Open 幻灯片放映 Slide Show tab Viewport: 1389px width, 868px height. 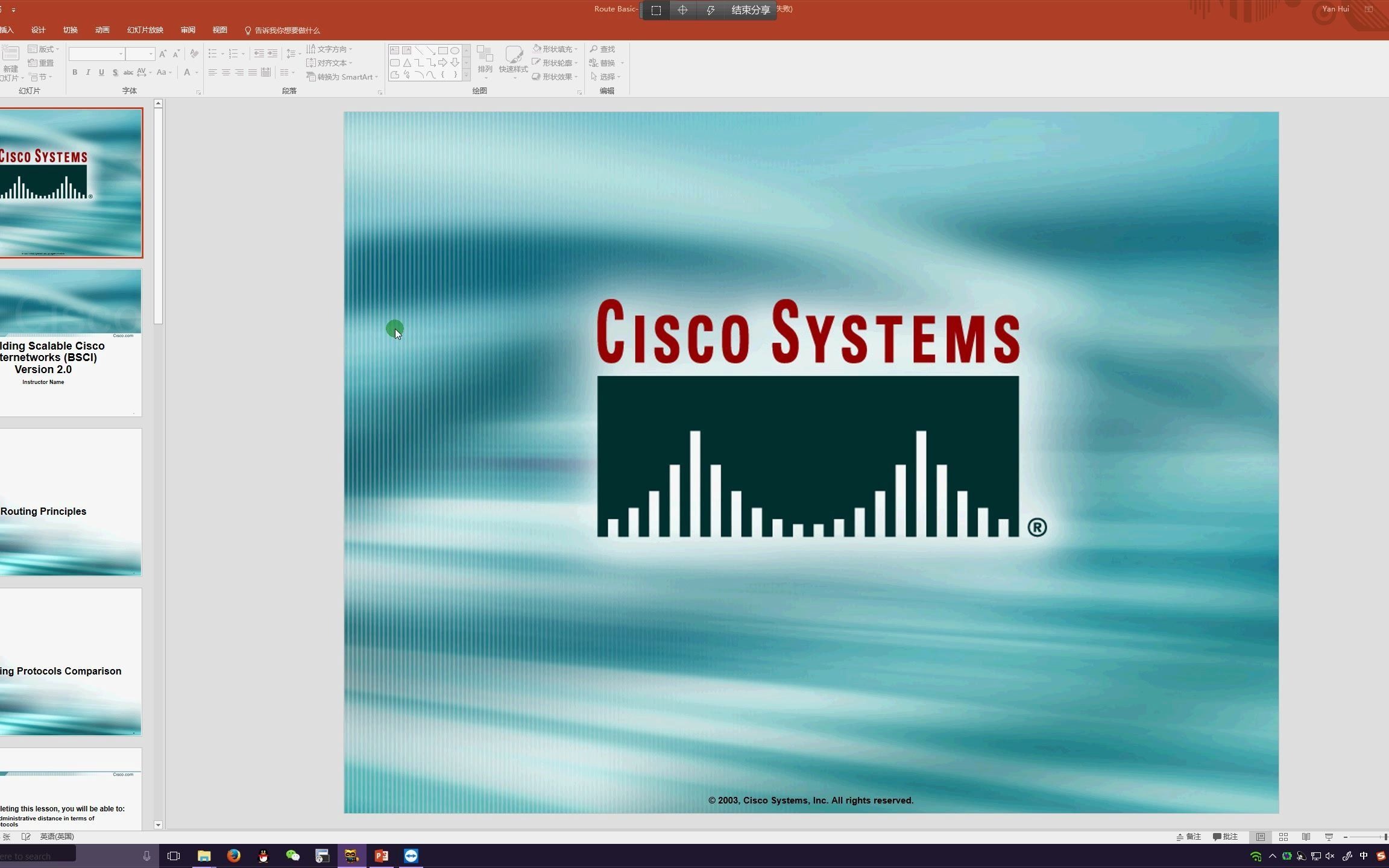pyautogui.click(x=145, y=30)
